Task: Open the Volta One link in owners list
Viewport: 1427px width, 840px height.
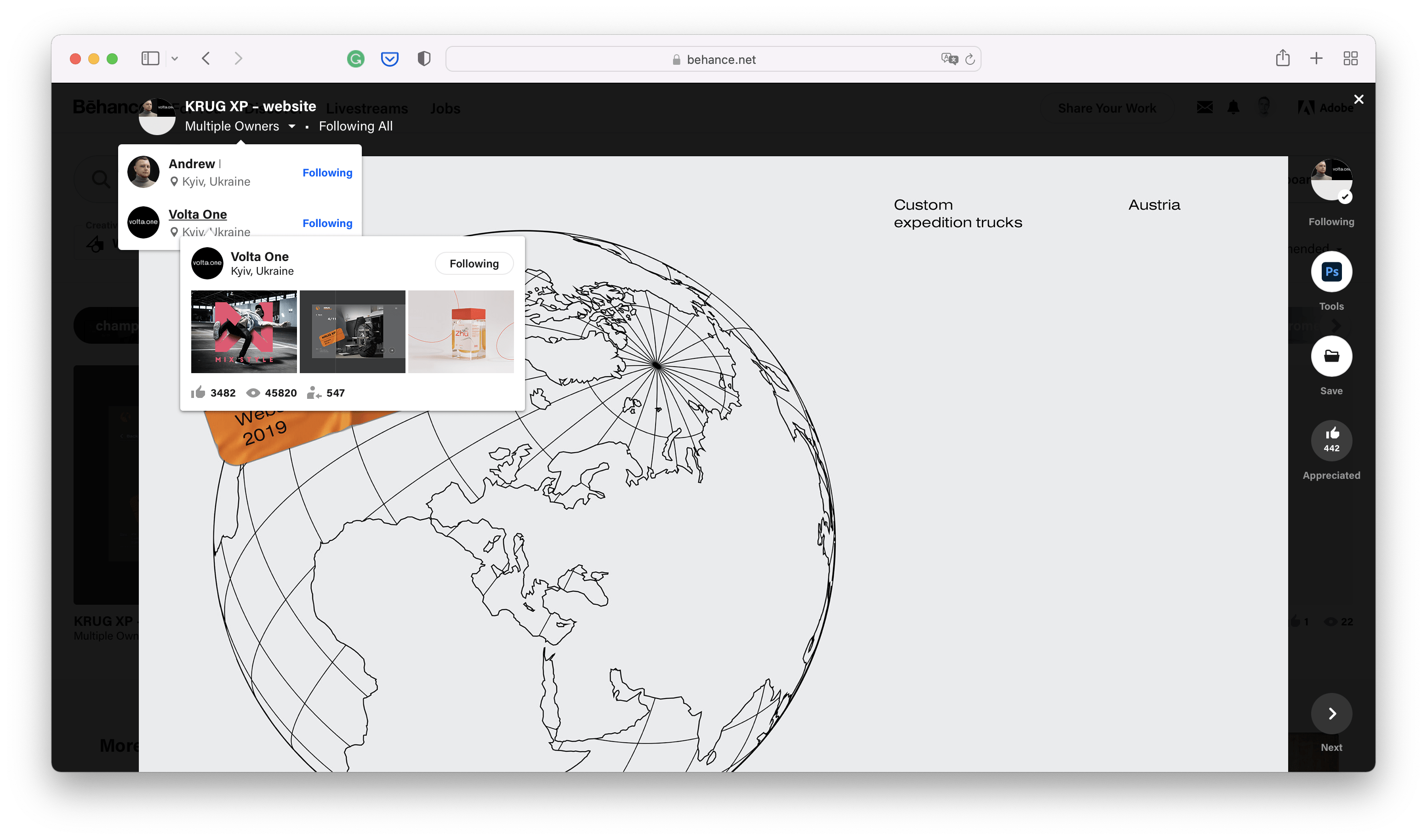Action: coord(198,215)
